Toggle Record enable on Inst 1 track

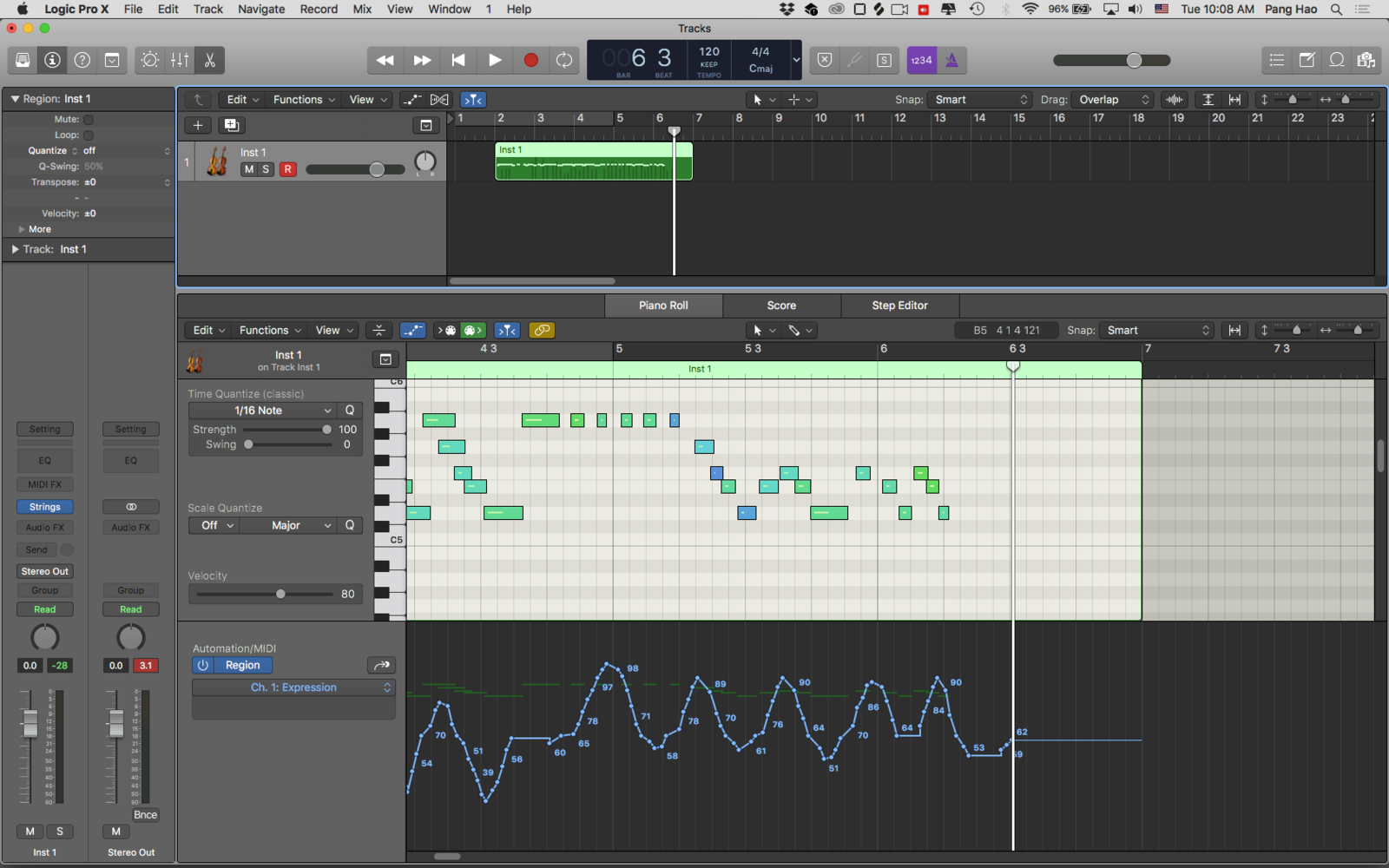(287, 169)
